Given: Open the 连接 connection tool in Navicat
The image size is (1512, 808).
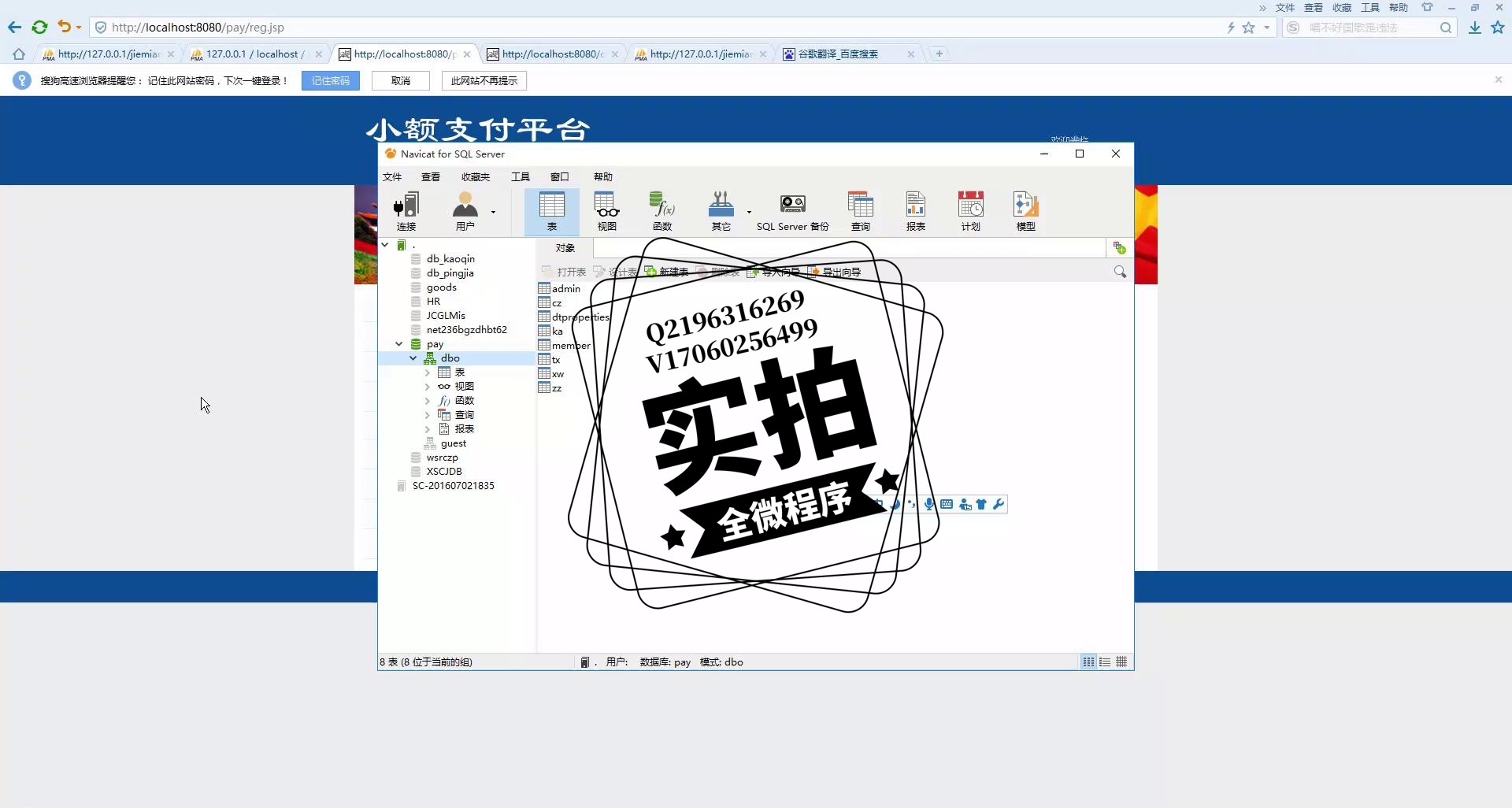Looking at the screenshot, I should (406, 211).
